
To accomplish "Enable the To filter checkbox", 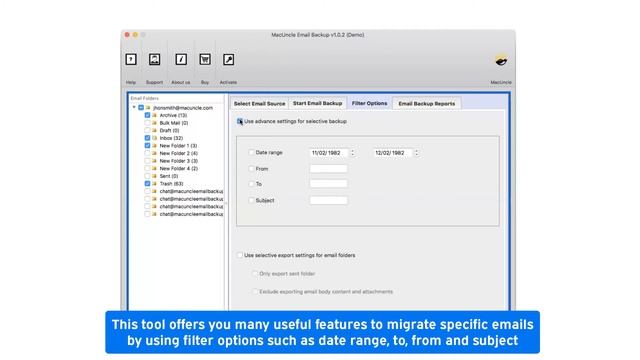I will tap(251, 184).
